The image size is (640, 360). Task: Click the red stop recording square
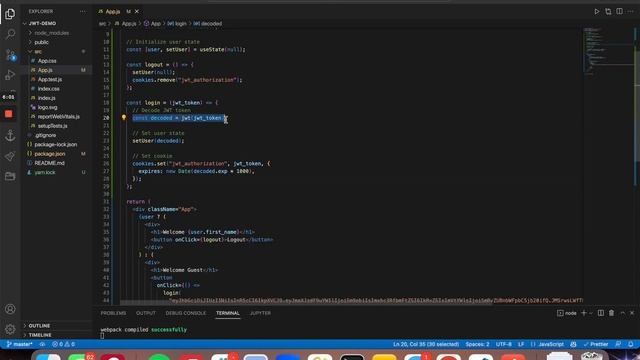[9, 114]
